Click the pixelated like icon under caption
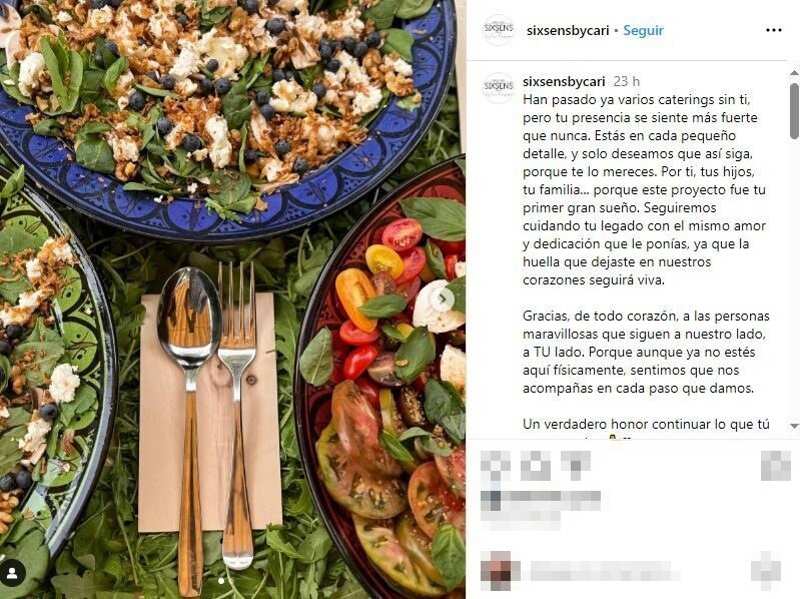This screenshot has width=800, height=599. tap(495, 466)
